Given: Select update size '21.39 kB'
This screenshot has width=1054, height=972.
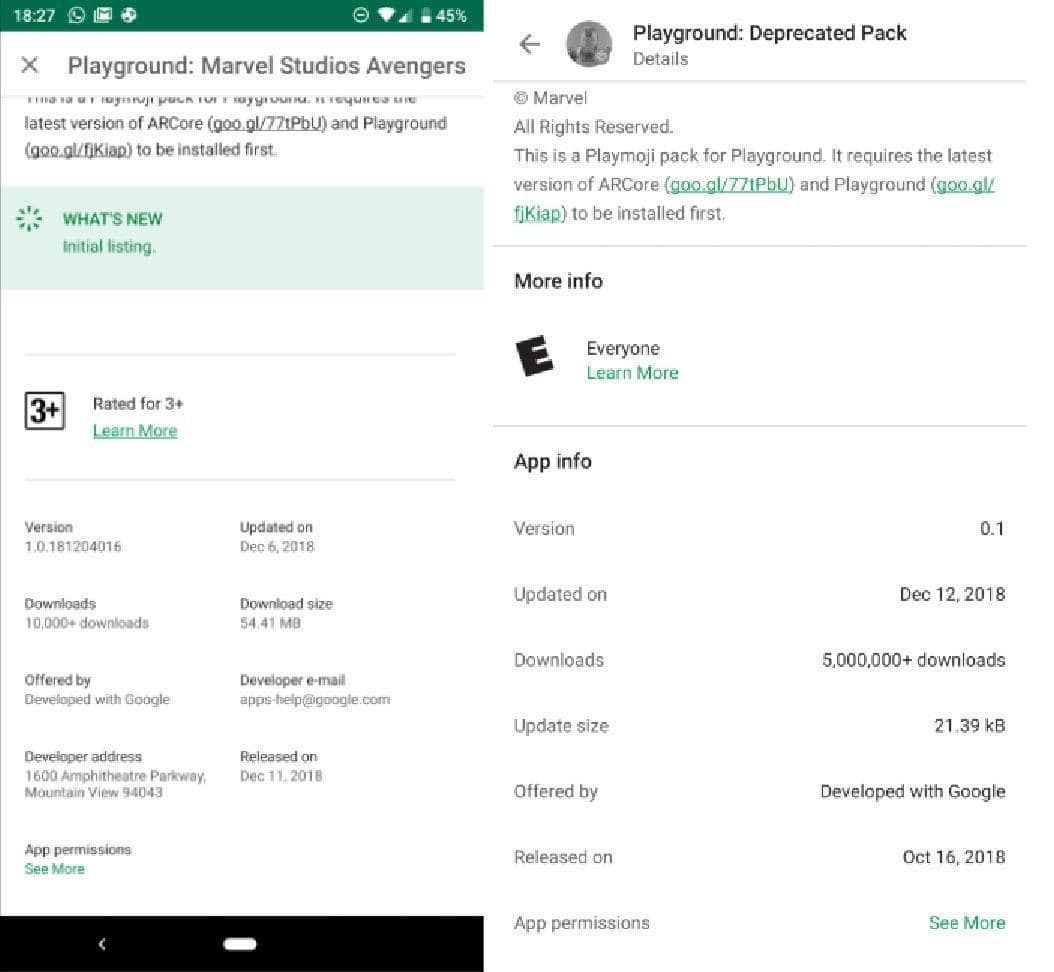Looking at the screenshot, I should pyautogui.click(x=970, y=726).
